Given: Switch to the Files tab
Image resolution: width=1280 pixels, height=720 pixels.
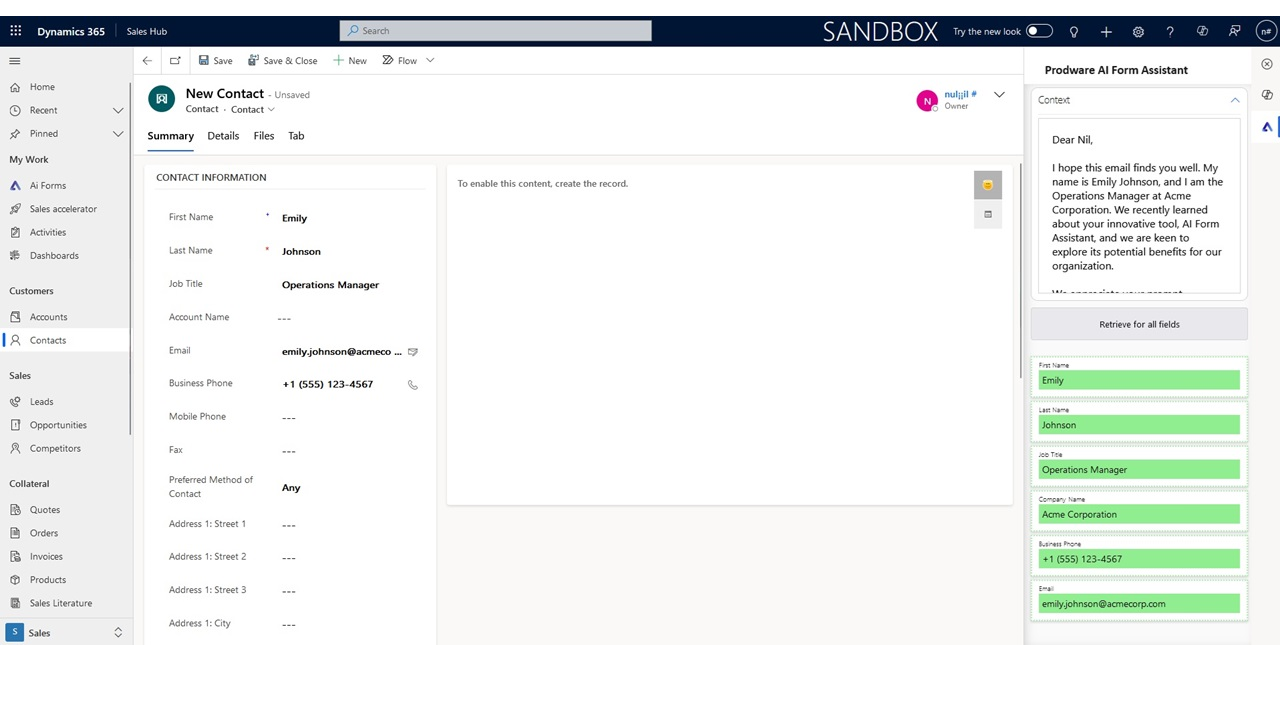Looking at the screenshot, I should click(264, 136).
